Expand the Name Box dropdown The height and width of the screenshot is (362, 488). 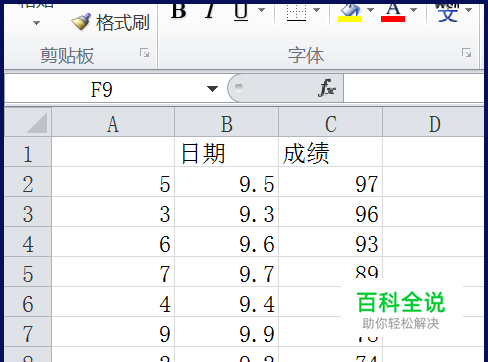[x=212, y=89]
